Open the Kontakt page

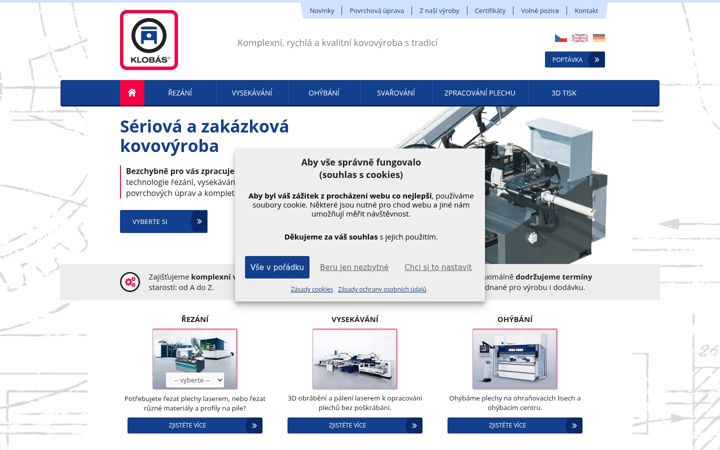[x=586, y=11]
